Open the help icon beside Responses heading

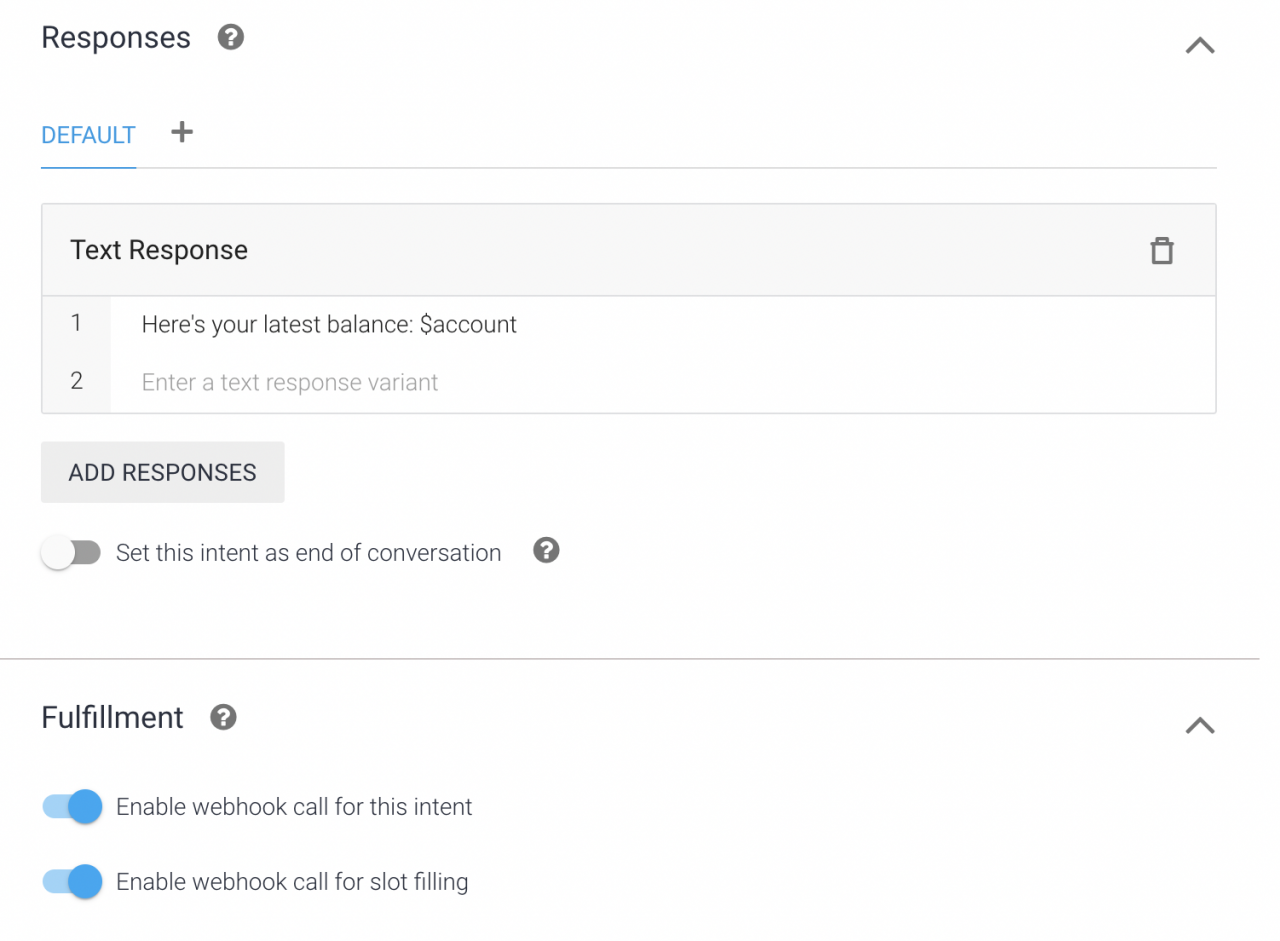pos(231,37)
